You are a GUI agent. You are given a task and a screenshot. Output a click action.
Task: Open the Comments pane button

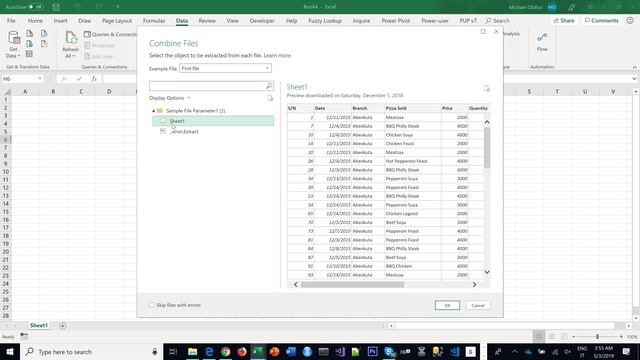click(x=602, y=21)
